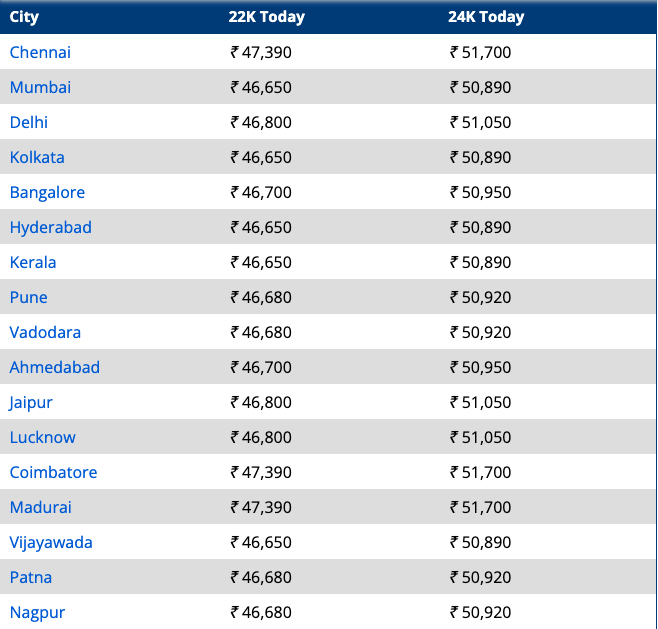Open the Coimbatore link
Image resolution: width=658 pixels, height=629 pixels.
pyautogui.click(x=53, y=472)
